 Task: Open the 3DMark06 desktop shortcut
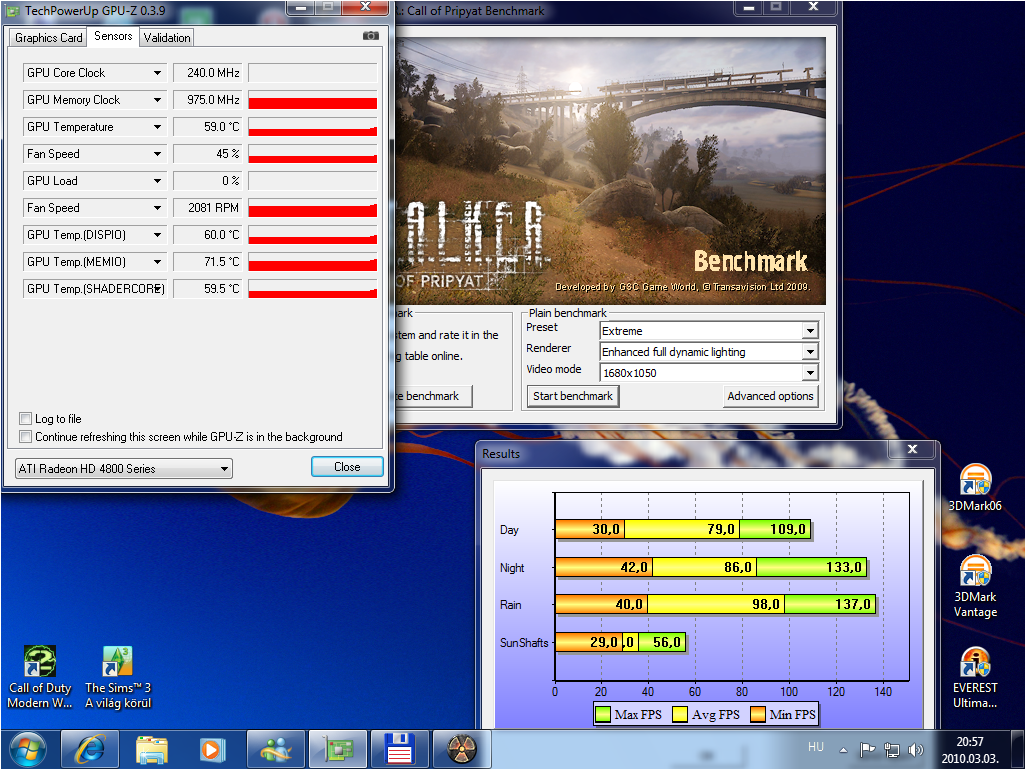point(975,488)
